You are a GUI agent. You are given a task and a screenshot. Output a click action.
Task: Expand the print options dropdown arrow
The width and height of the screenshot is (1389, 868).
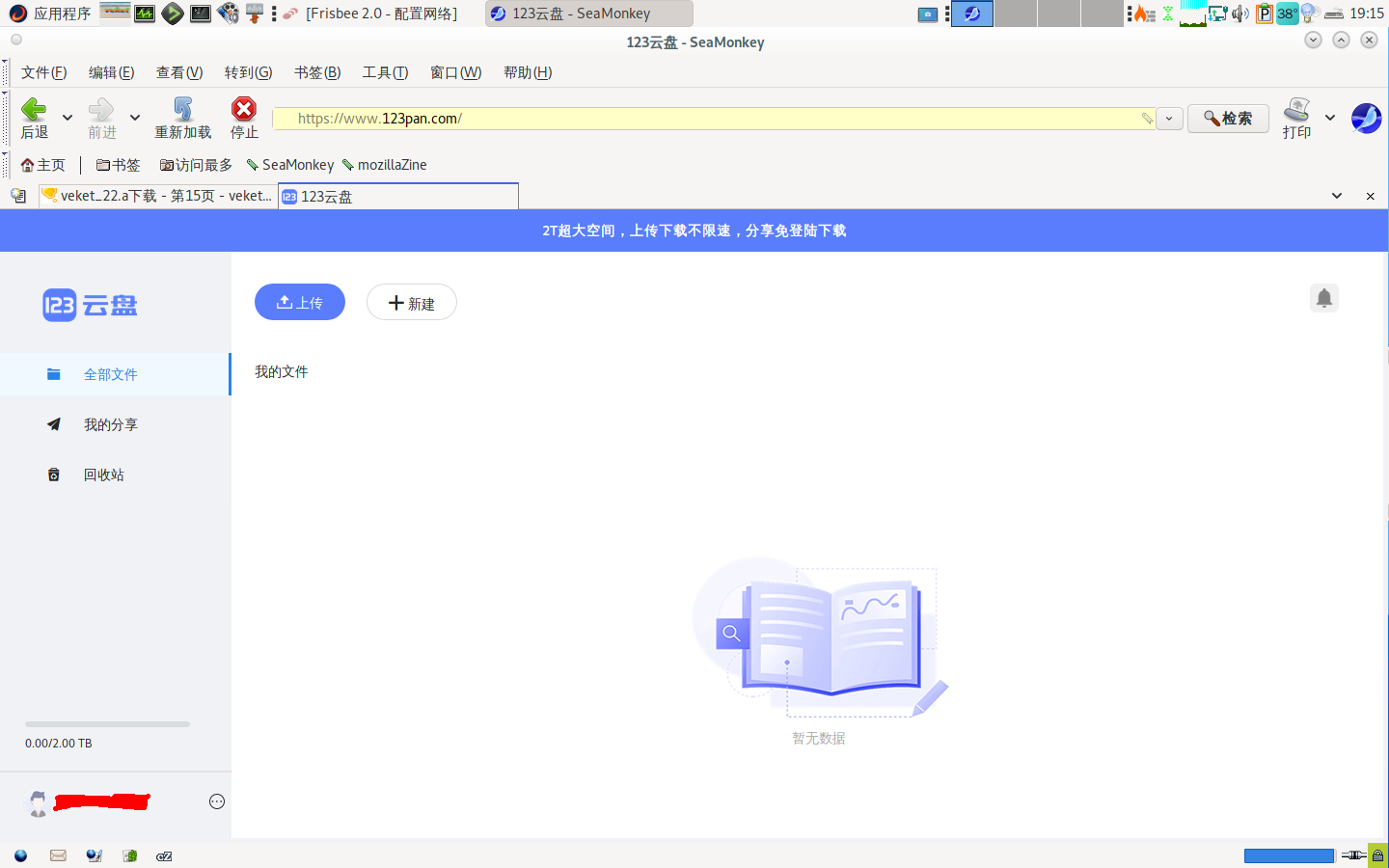[x=1330, y=118]
